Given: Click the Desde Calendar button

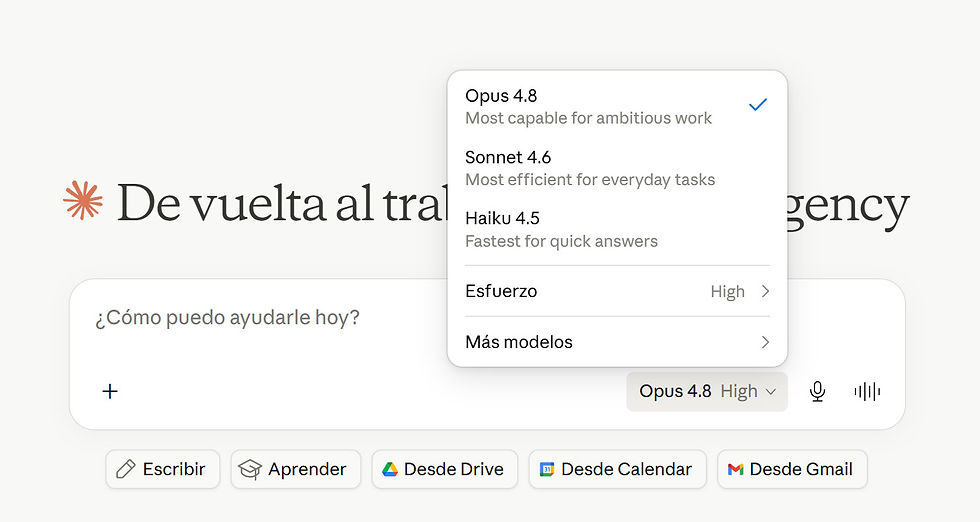Looking at the screenshot, I should [618, 469].
